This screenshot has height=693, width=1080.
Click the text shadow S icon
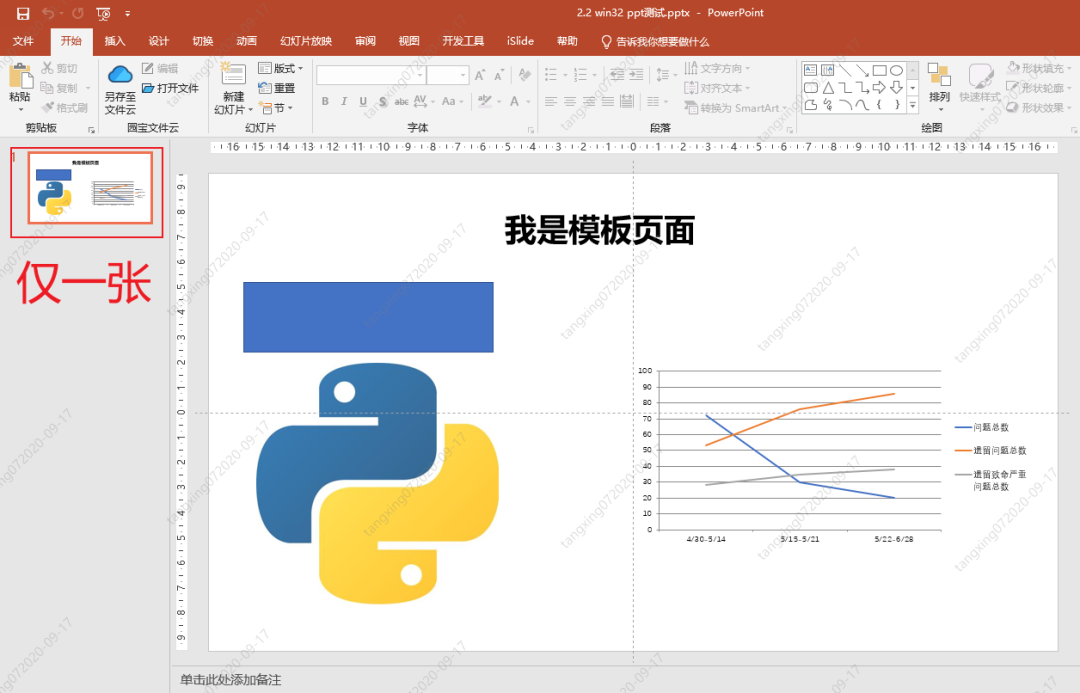[383, 101]
